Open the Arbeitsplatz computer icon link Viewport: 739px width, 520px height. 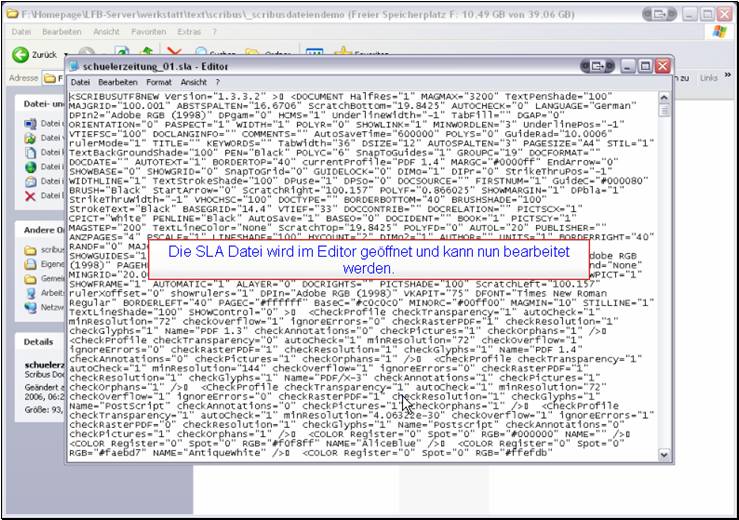coord(30,291)
